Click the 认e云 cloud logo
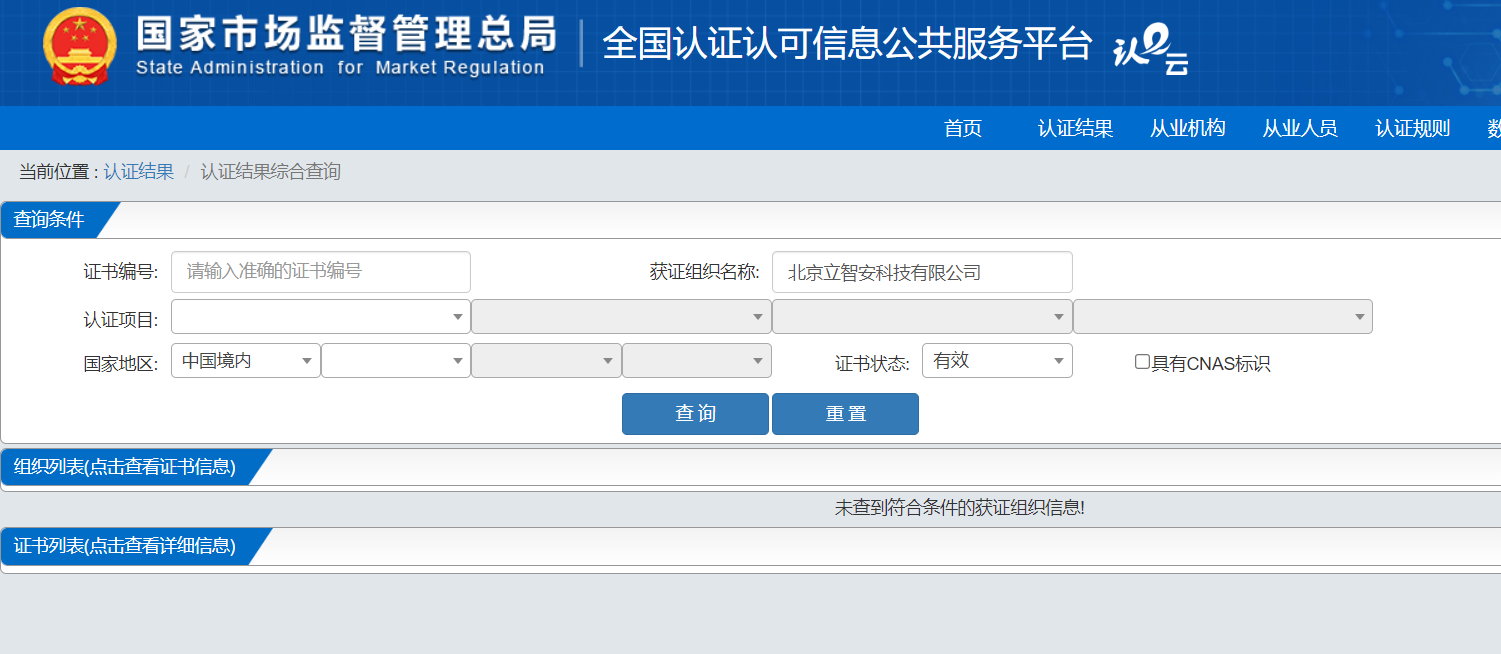 (1151, 50)
